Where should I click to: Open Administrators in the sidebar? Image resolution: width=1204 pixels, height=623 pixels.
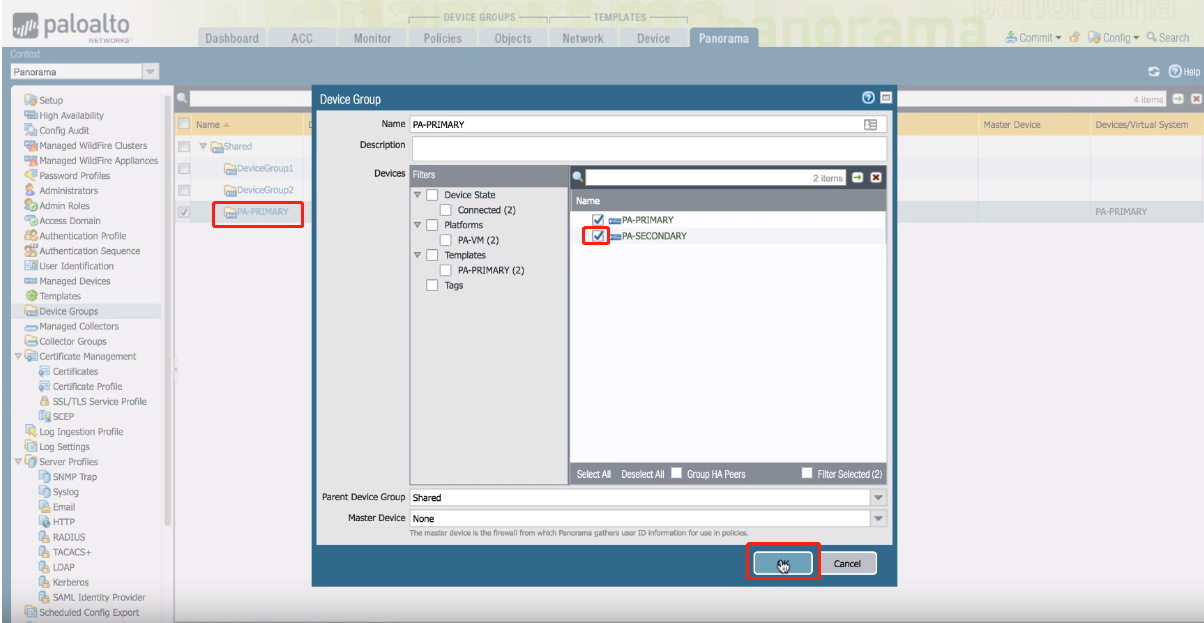pos(68,190)
